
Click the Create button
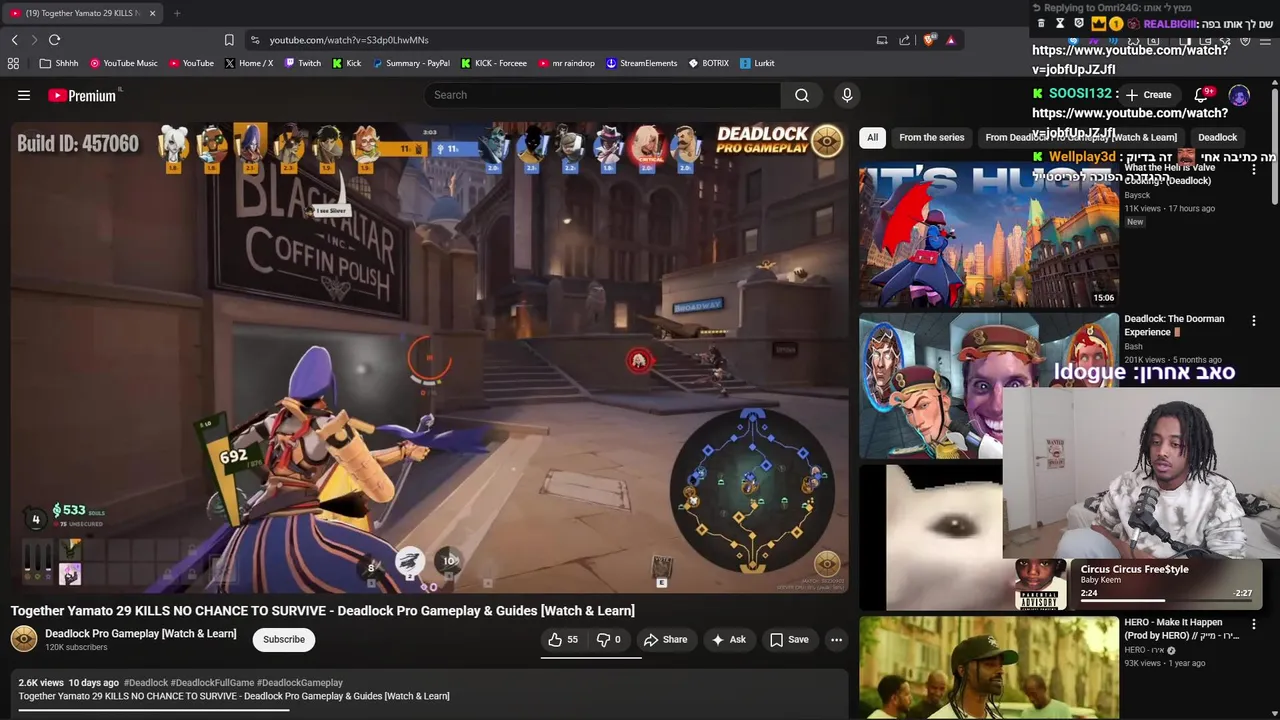point(1148,95)
